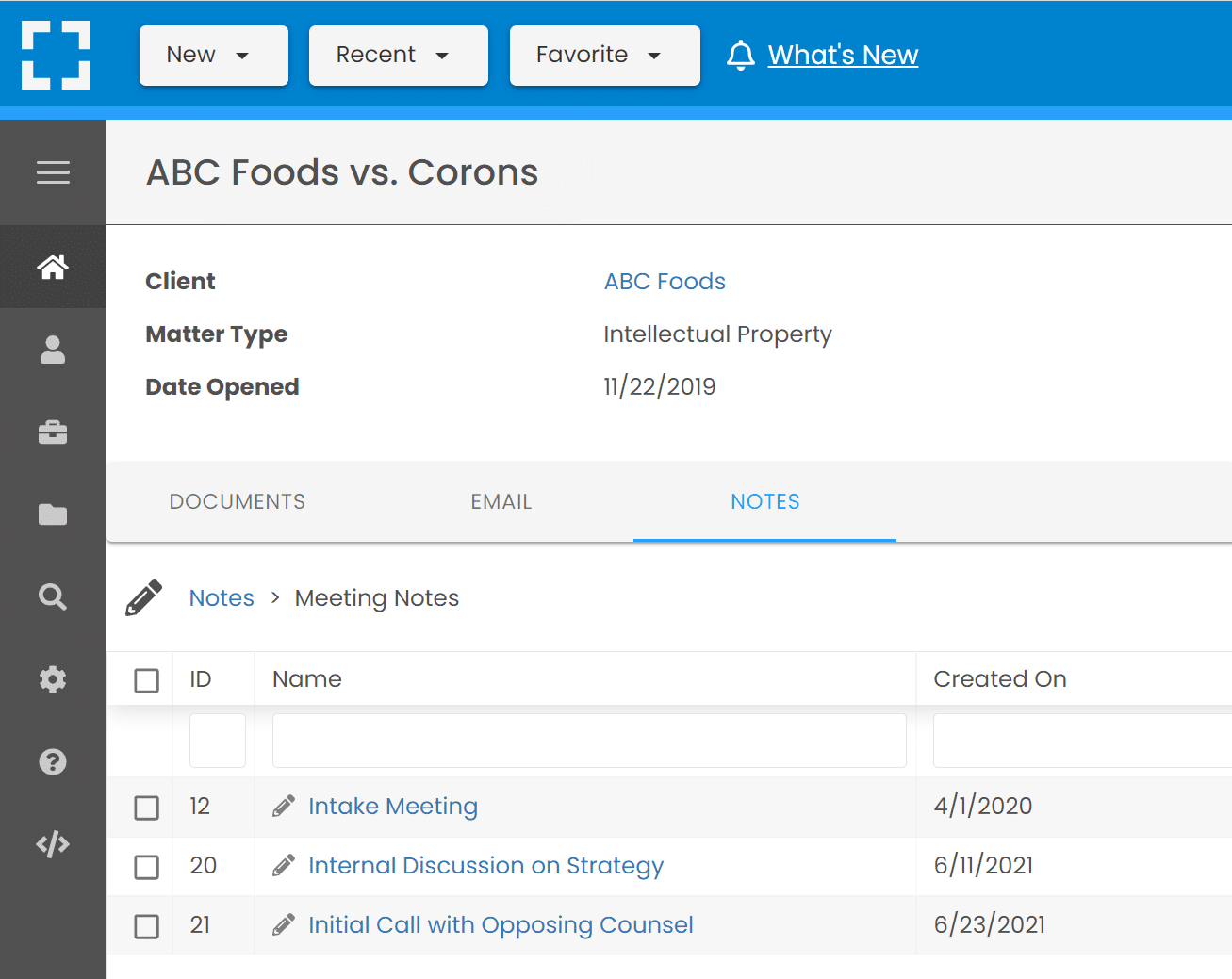Screen dimensions: 1232x979
Task: Open the settings gear sidebar icon
Action: click(x=53, y=679)
